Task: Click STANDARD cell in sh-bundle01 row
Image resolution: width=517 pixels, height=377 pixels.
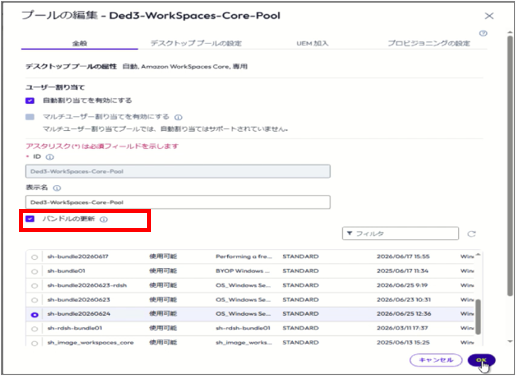Action: tap(301, 271)
